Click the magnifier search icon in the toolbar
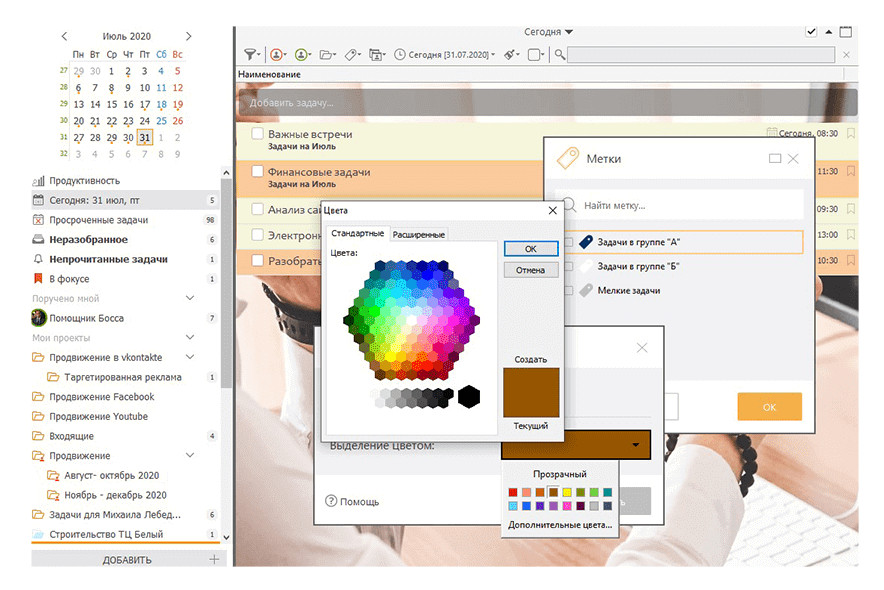The width and height of the screenshot is (884, 590). pyautogui.click(x=560, y=55)
